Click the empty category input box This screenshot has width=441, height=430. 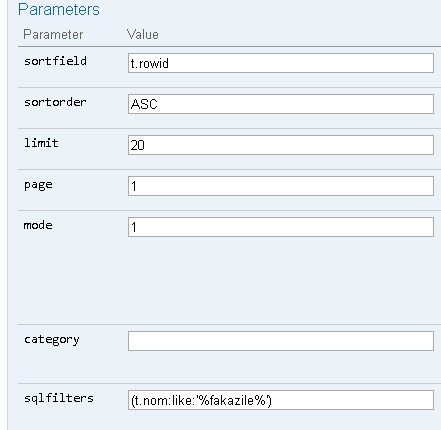(x=281, y=341)
